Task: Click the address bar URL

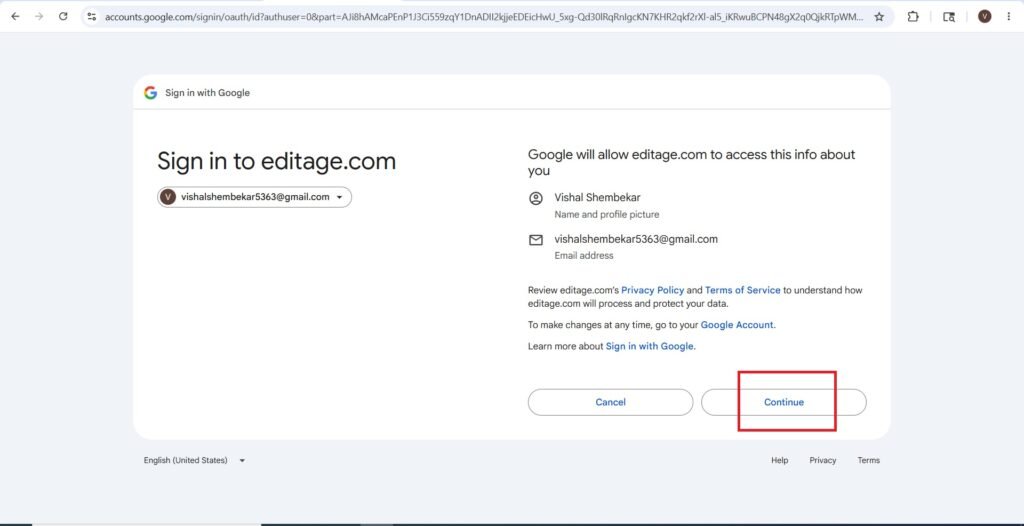Action: pos(483,17)
